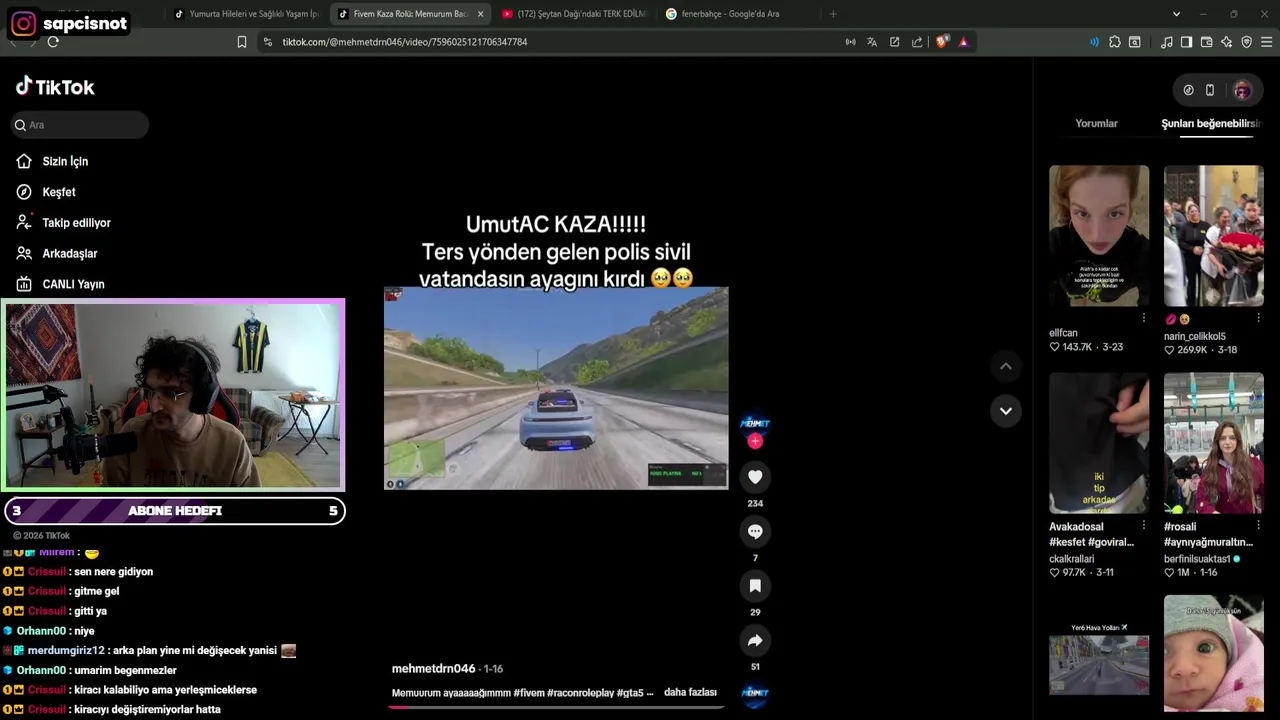Image resolution: width=1280 pixels, height=720 pixels.
Task: Click the TikTok logo
Action: tap(55, 87)
